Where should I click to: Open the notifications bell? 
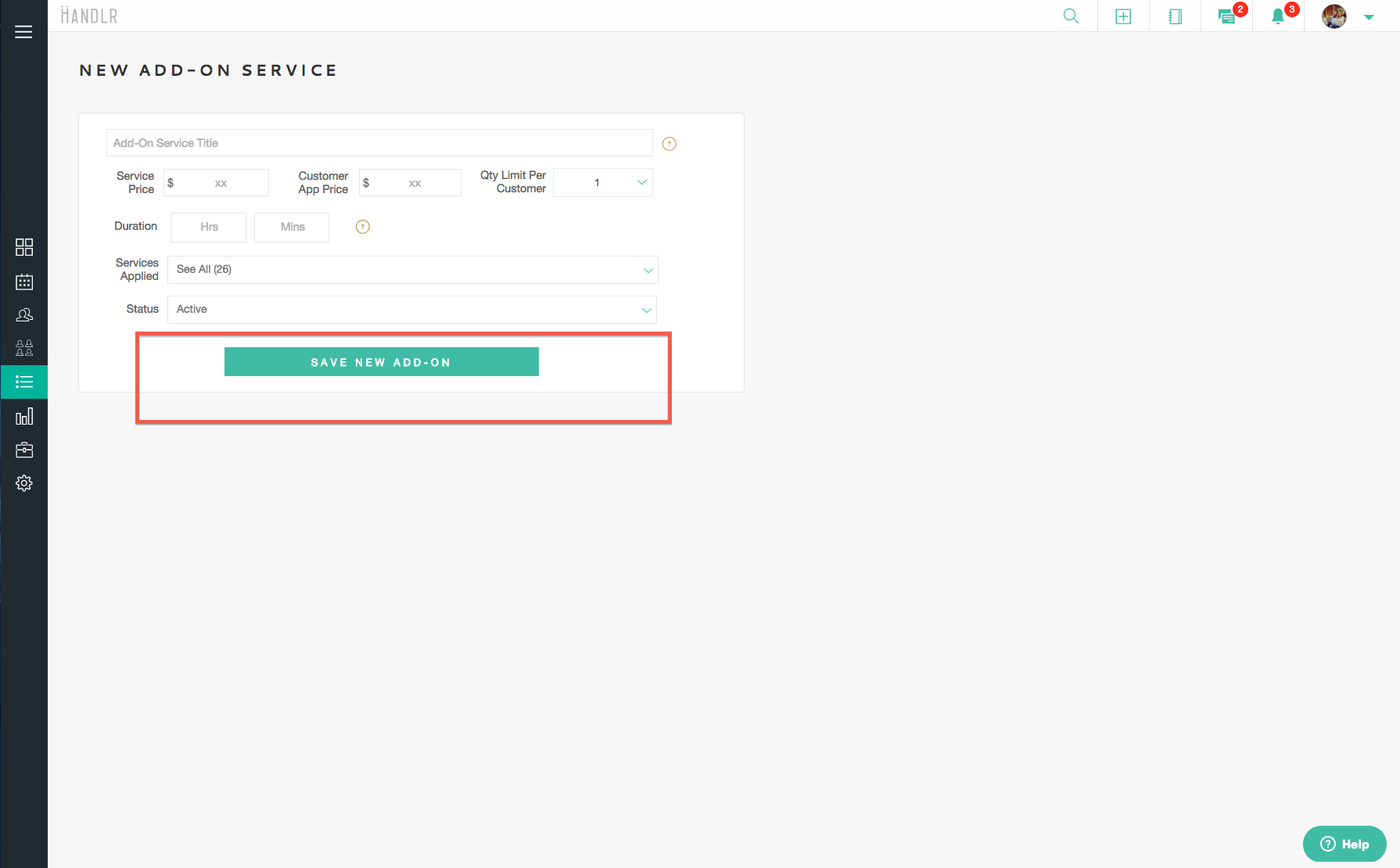pos(1278,16)
